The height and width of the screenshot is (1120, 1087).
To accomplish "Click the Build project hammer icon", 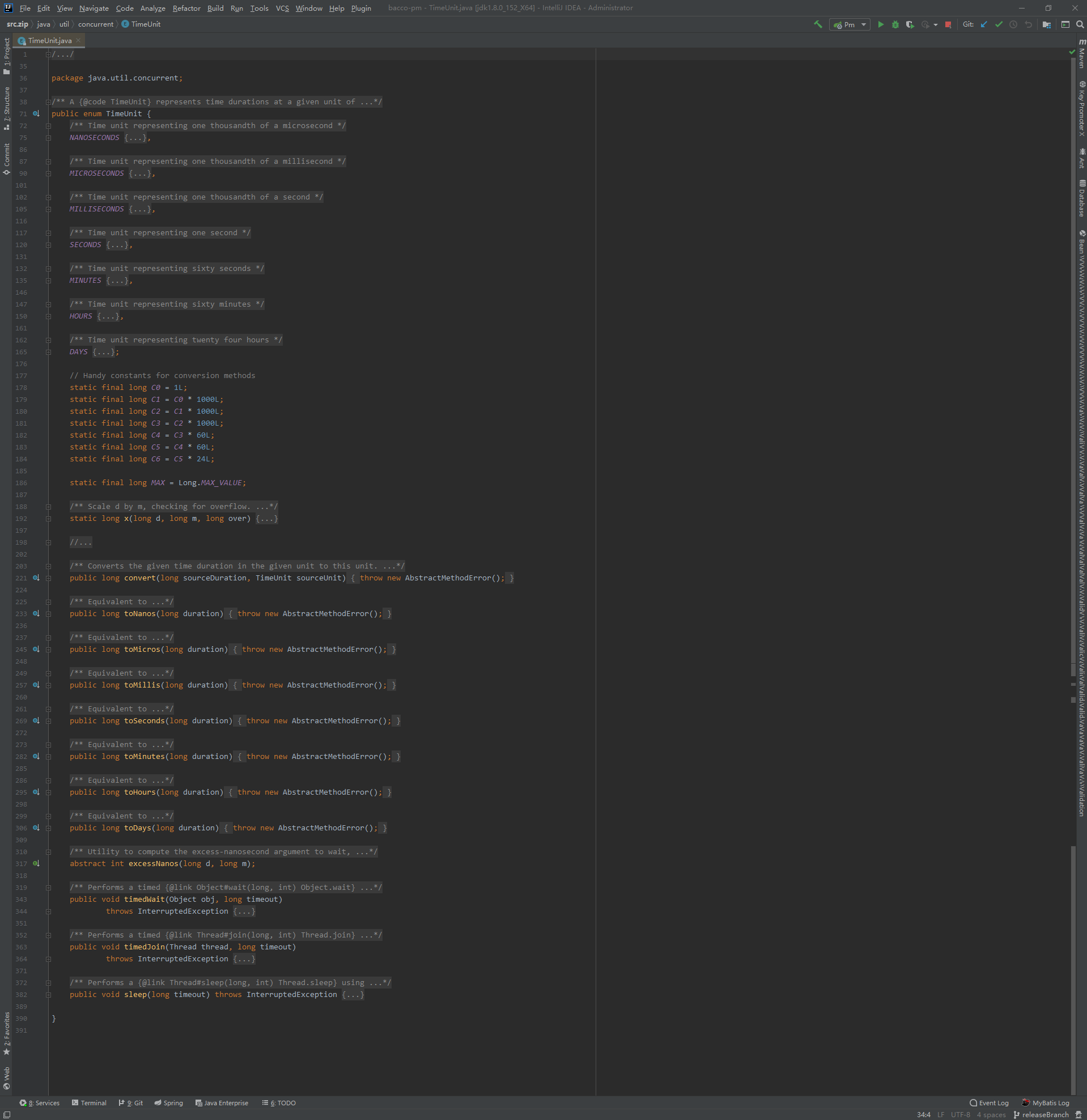I will [x=818, y=24].
